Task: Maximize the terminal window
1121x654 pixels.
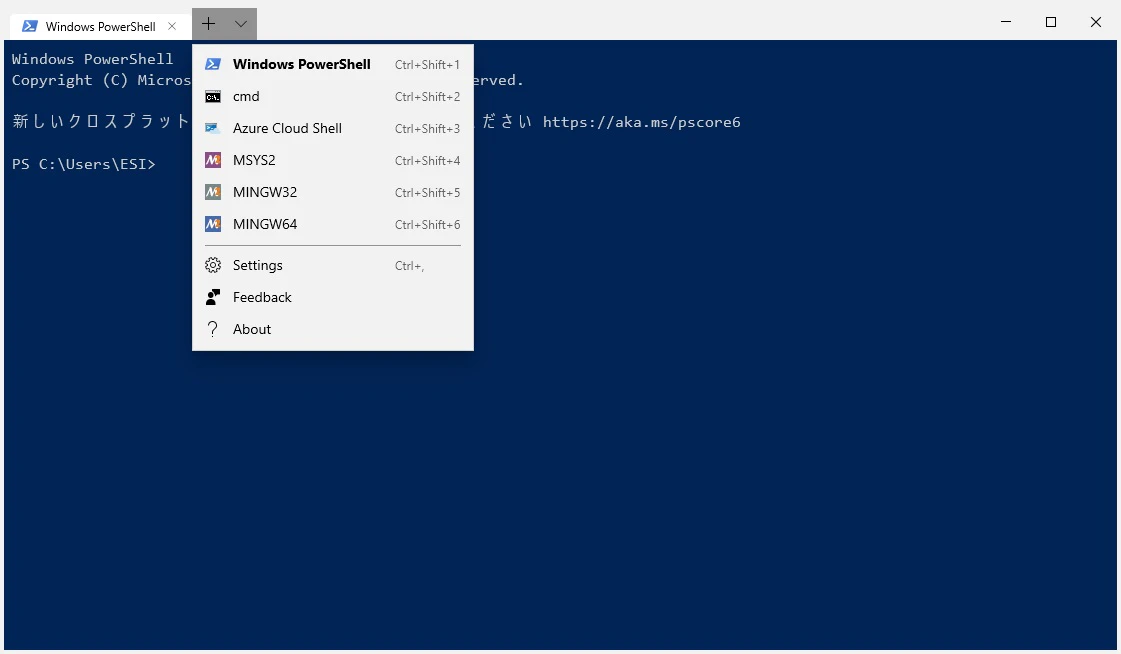Action: click(1051, 22)
